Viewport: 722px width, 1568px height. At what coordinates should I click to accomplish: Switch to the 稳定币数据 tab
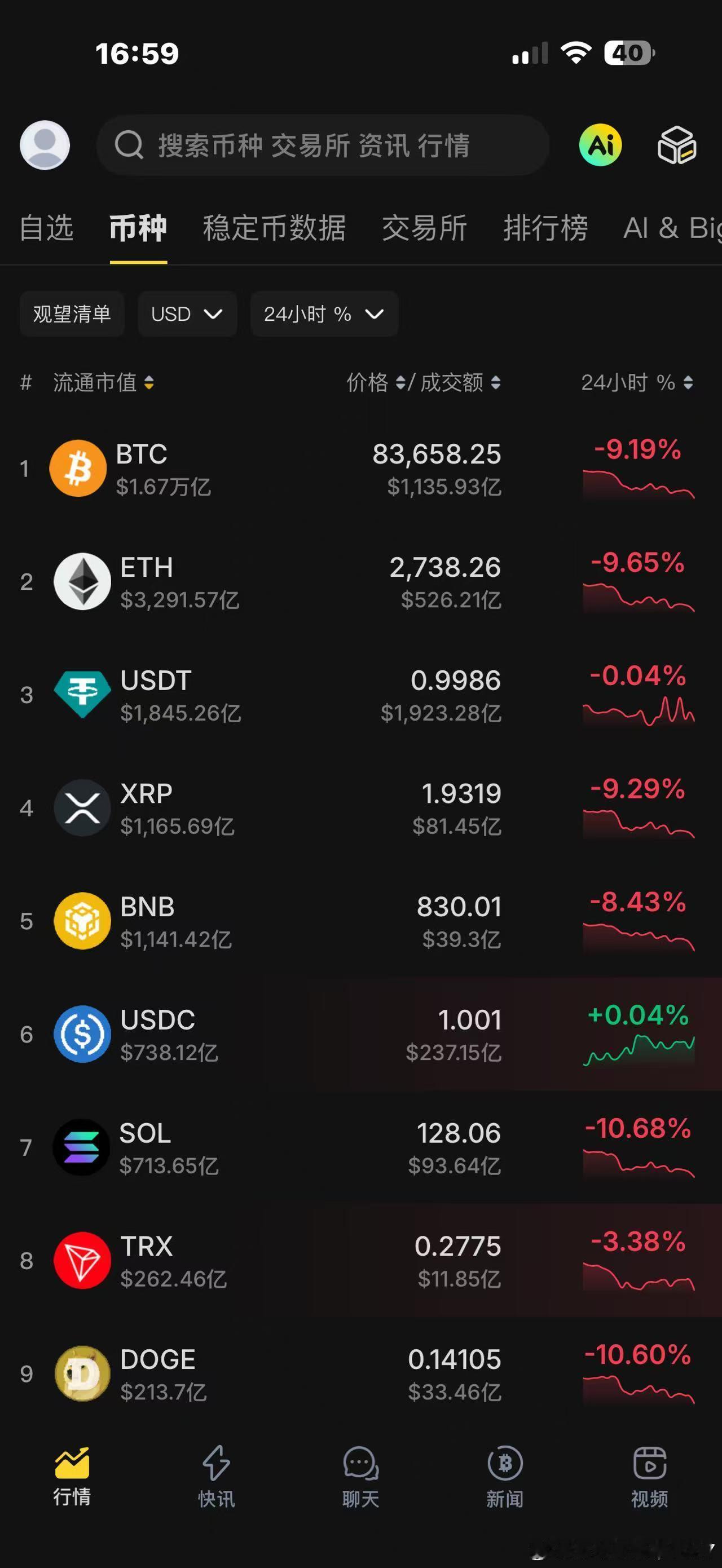[274, 228]
